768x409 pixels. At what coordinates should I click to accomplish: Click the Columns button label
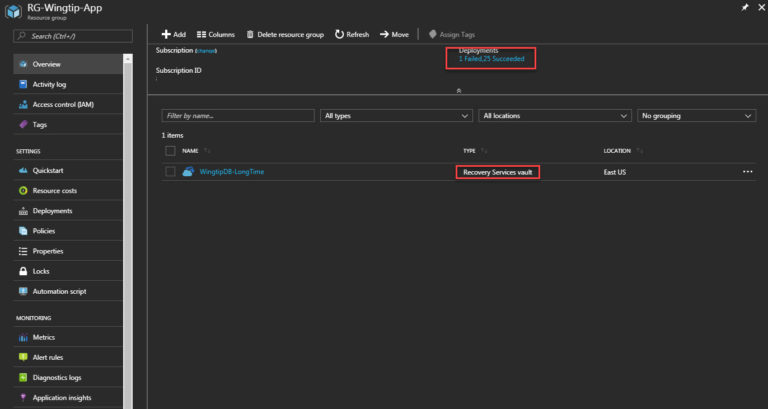click(221, 34)
